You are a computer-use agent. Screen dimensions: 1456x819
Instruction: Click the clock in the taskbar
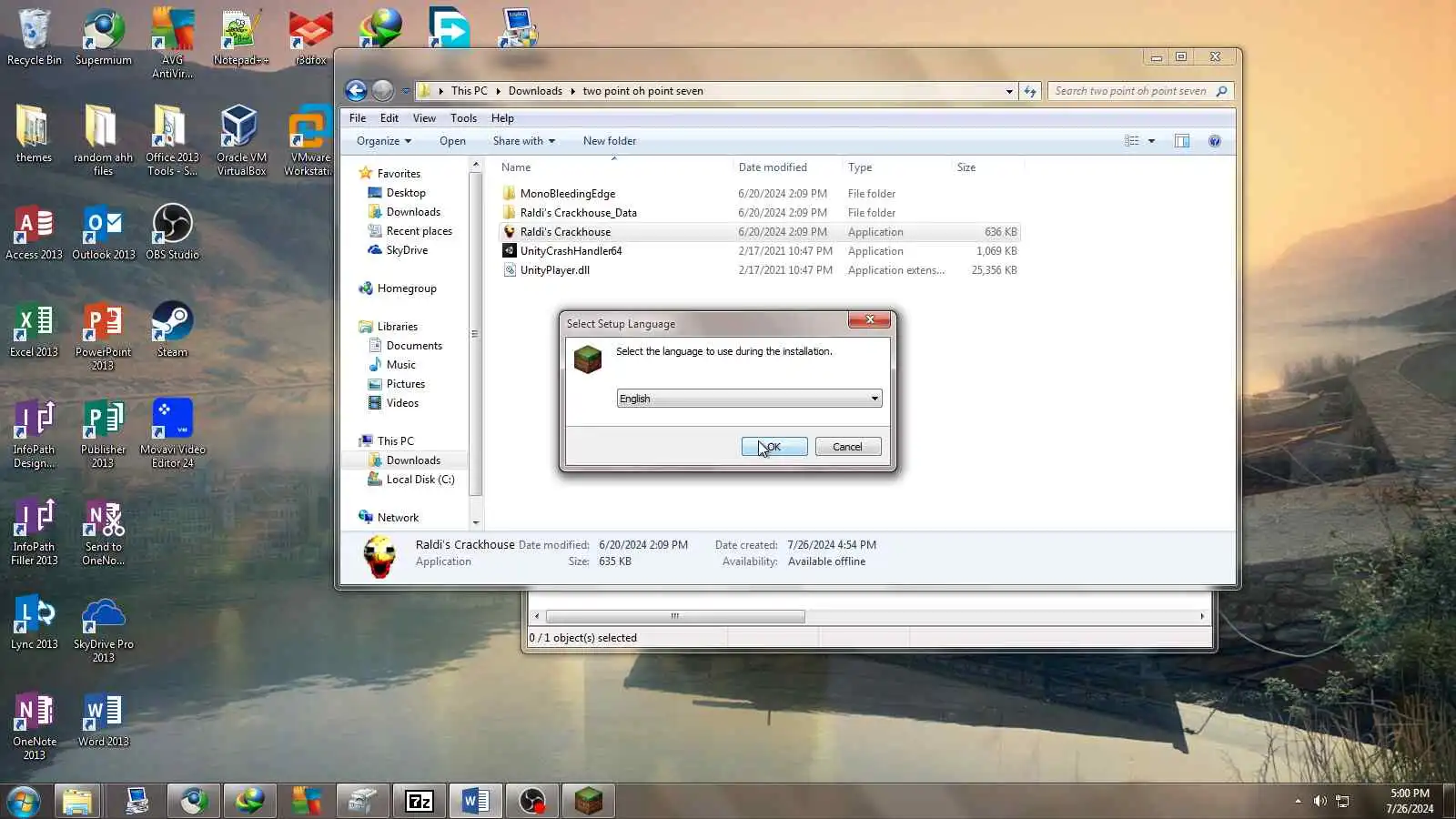(x=1410, y=801)
